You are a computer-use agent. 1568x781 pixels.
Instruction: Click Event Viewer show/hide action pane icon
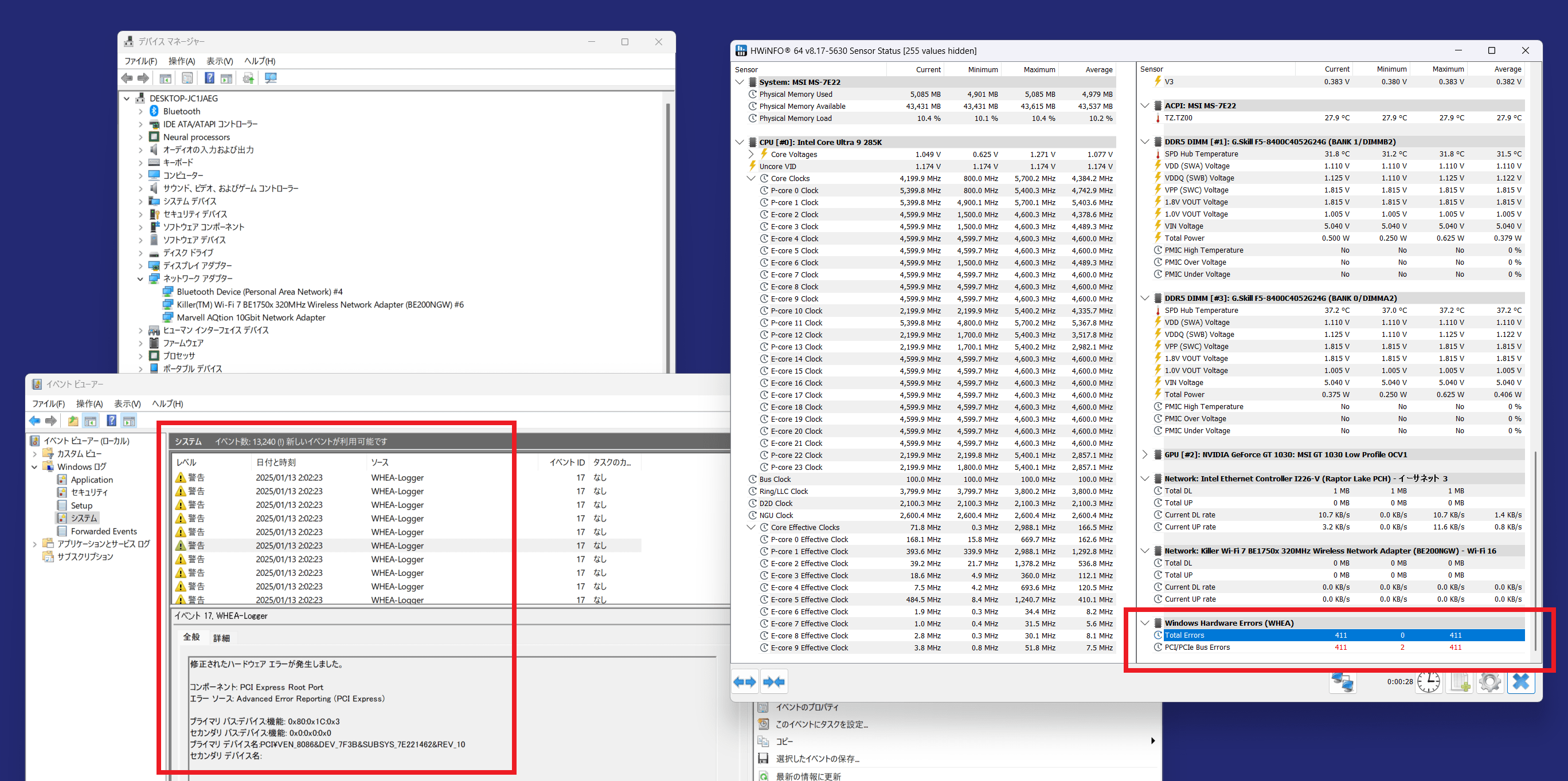[x=128, y=421]
